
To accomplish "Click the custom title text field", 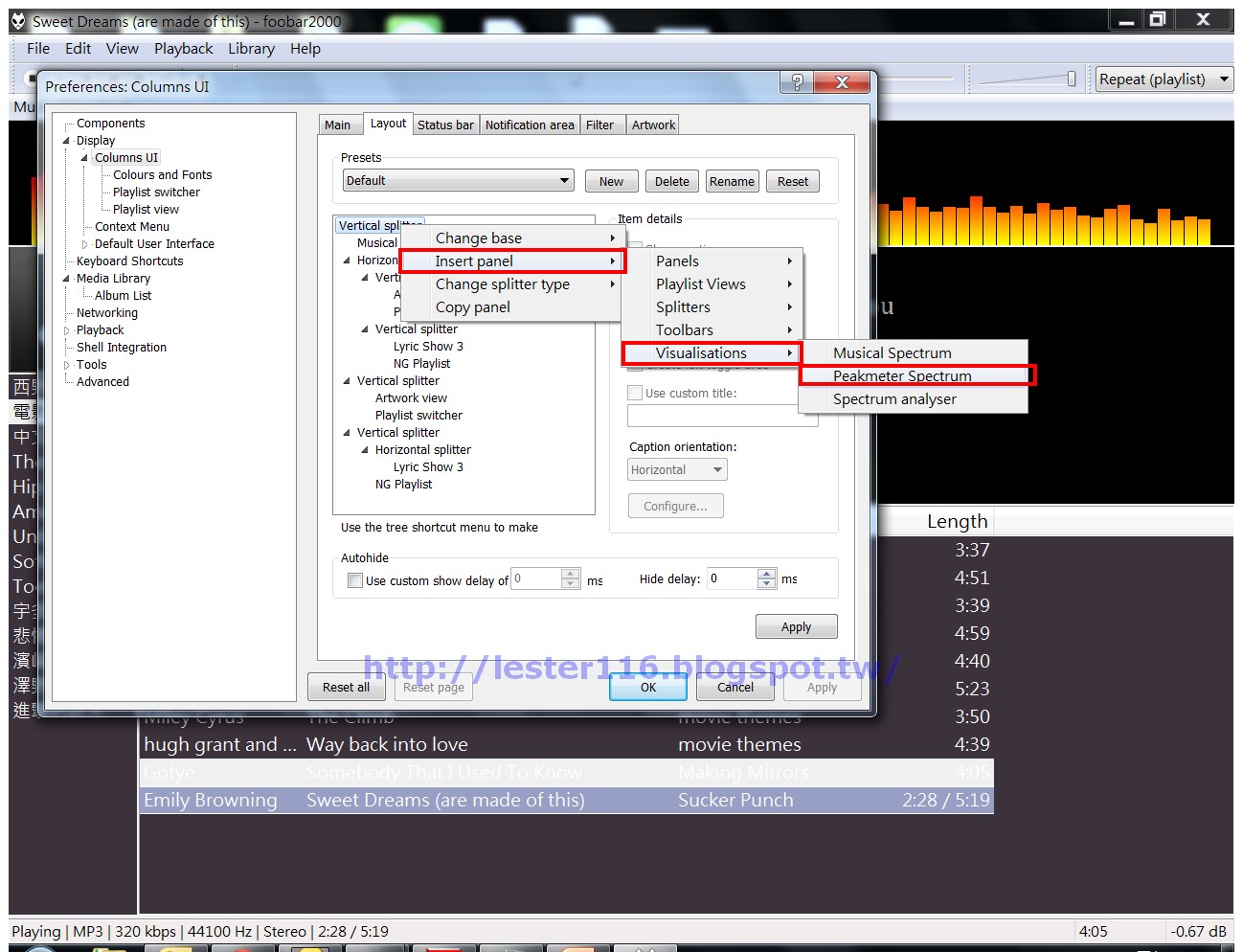I will pyautogui.click(x=723, y=416).
